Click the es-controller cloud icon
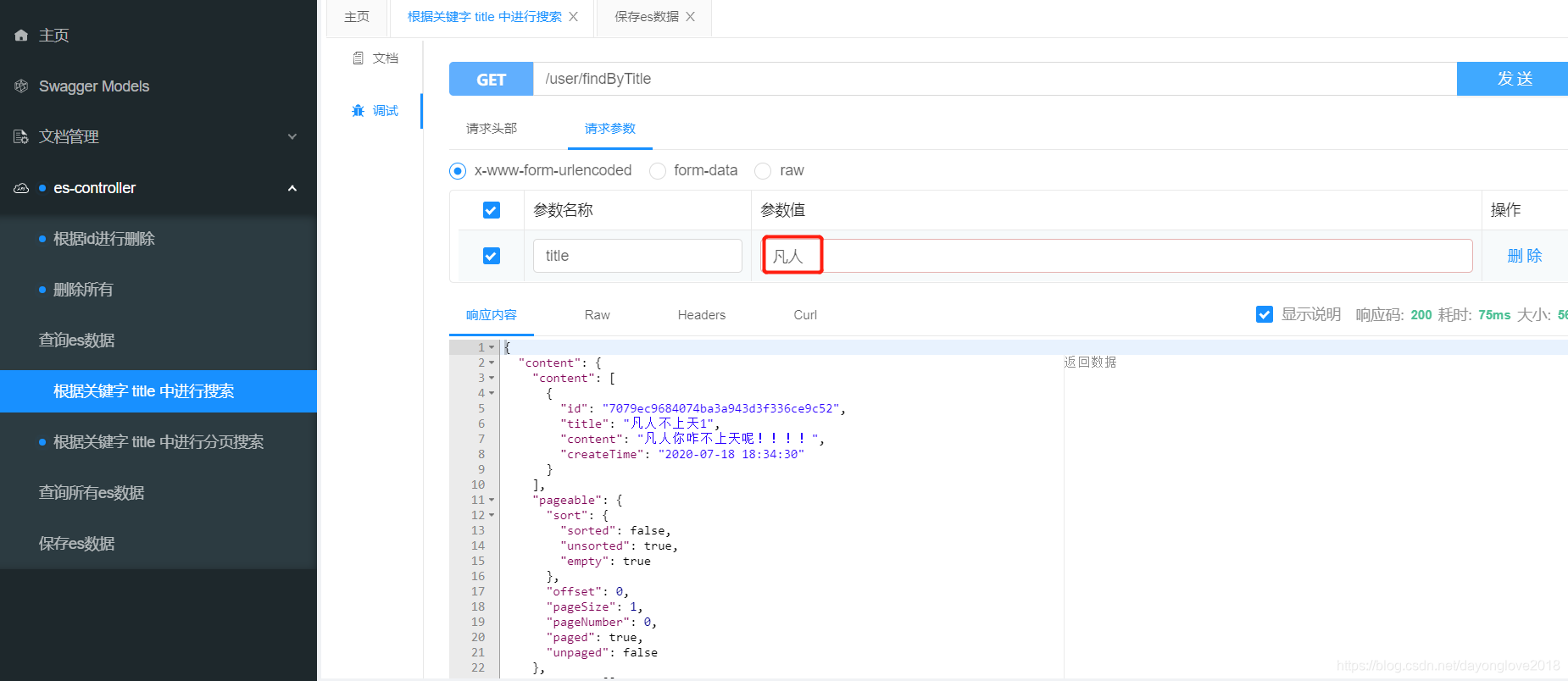This screenshot has height=681, width=1568. (x=21, y=188)
